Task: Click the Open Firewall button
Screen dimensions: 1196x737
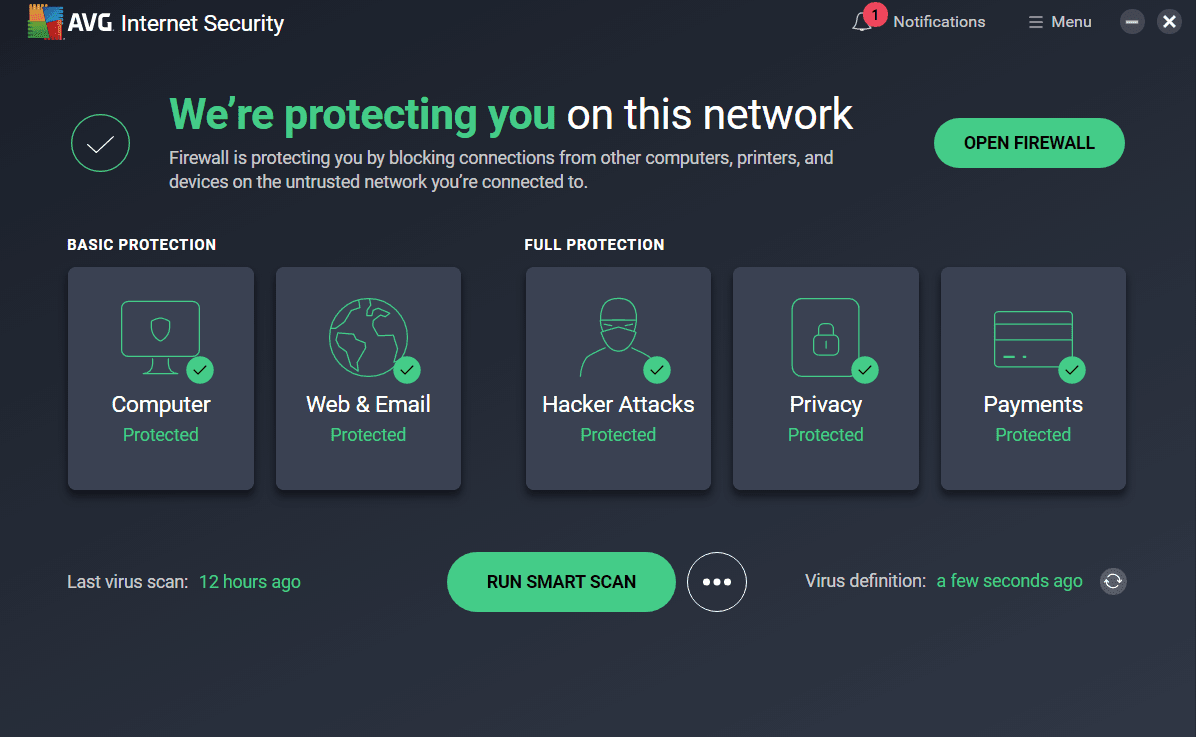Action: 1029,142
